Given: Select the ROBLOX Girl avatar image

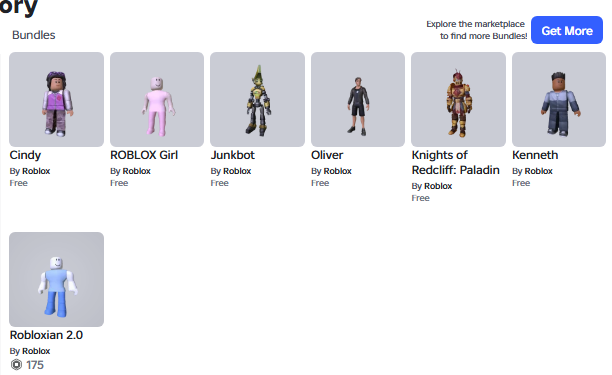Looking at the screenshot, I should coord(157,100).
